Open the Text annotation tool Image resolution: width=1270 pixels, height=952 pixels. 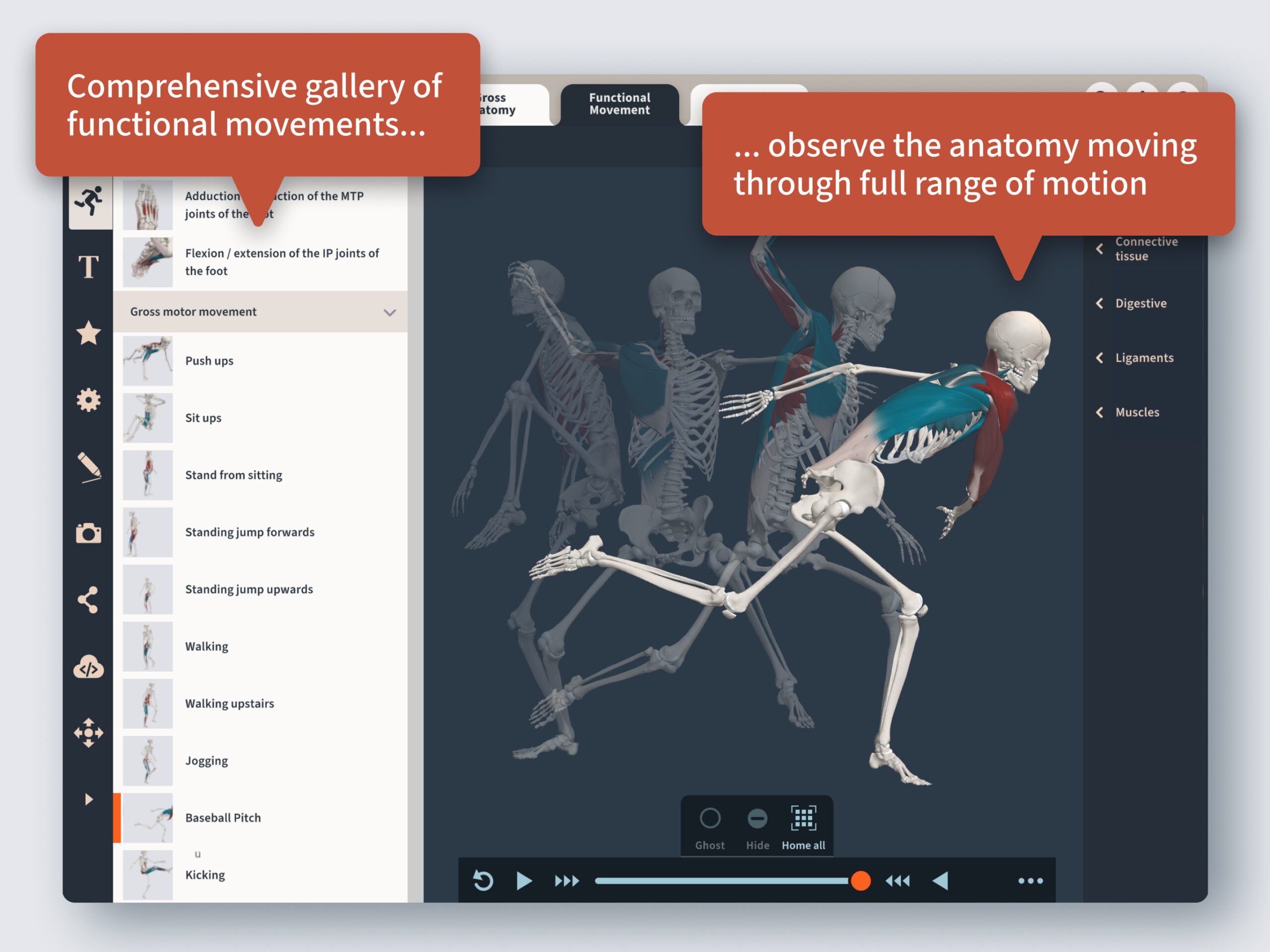90,265
